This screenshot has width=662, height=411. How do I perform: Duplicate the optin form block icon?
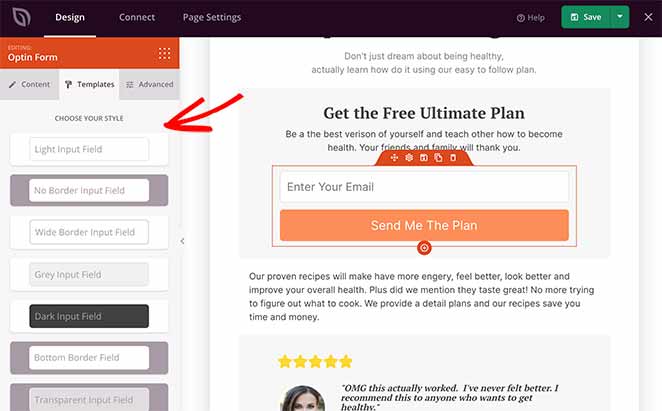pos(438,158)
